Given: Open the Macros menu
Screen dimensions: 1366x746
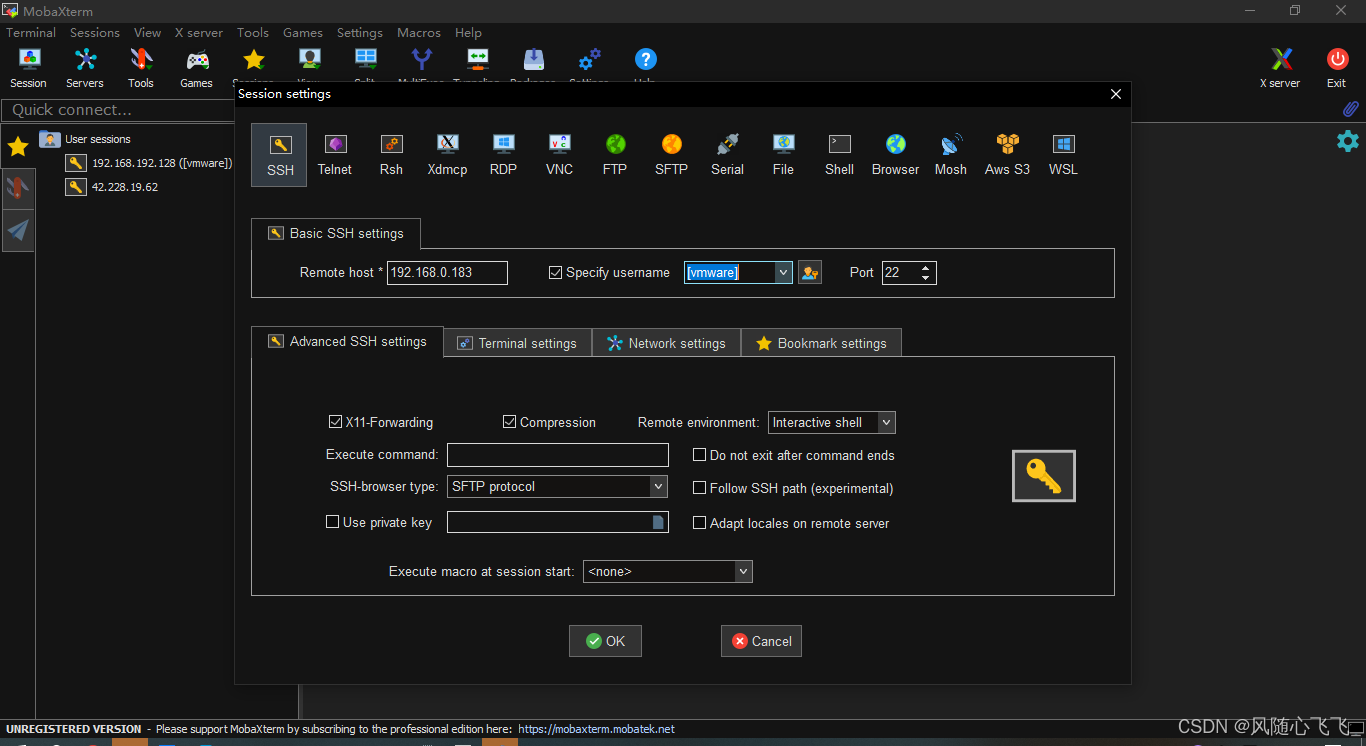Looking at the screenshot, I should [x=419, y=32].
